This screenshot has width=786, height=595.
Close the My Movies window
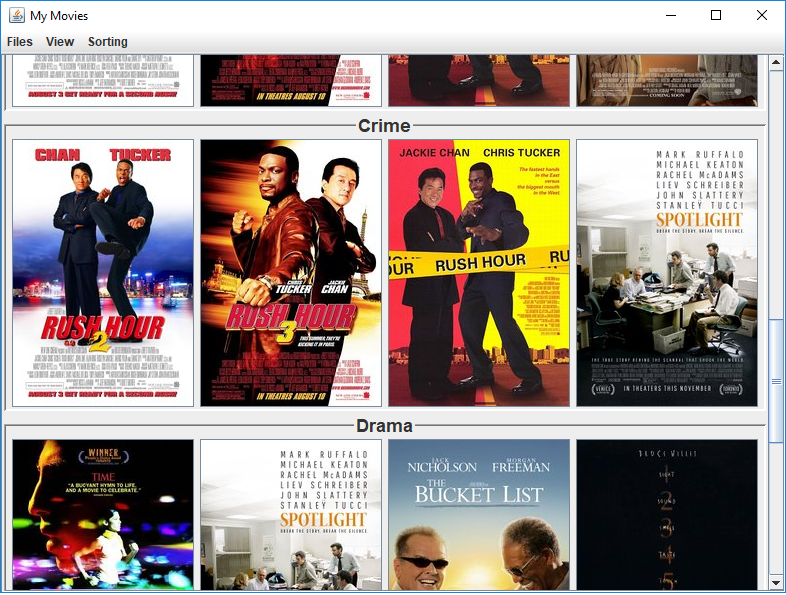click(x=762, y=16)
